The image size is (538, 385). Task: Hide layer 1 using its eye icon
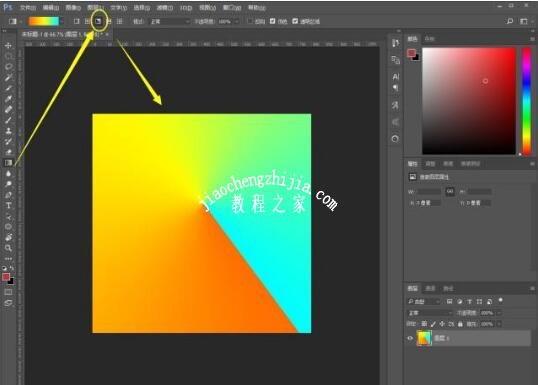pos(410,338)
